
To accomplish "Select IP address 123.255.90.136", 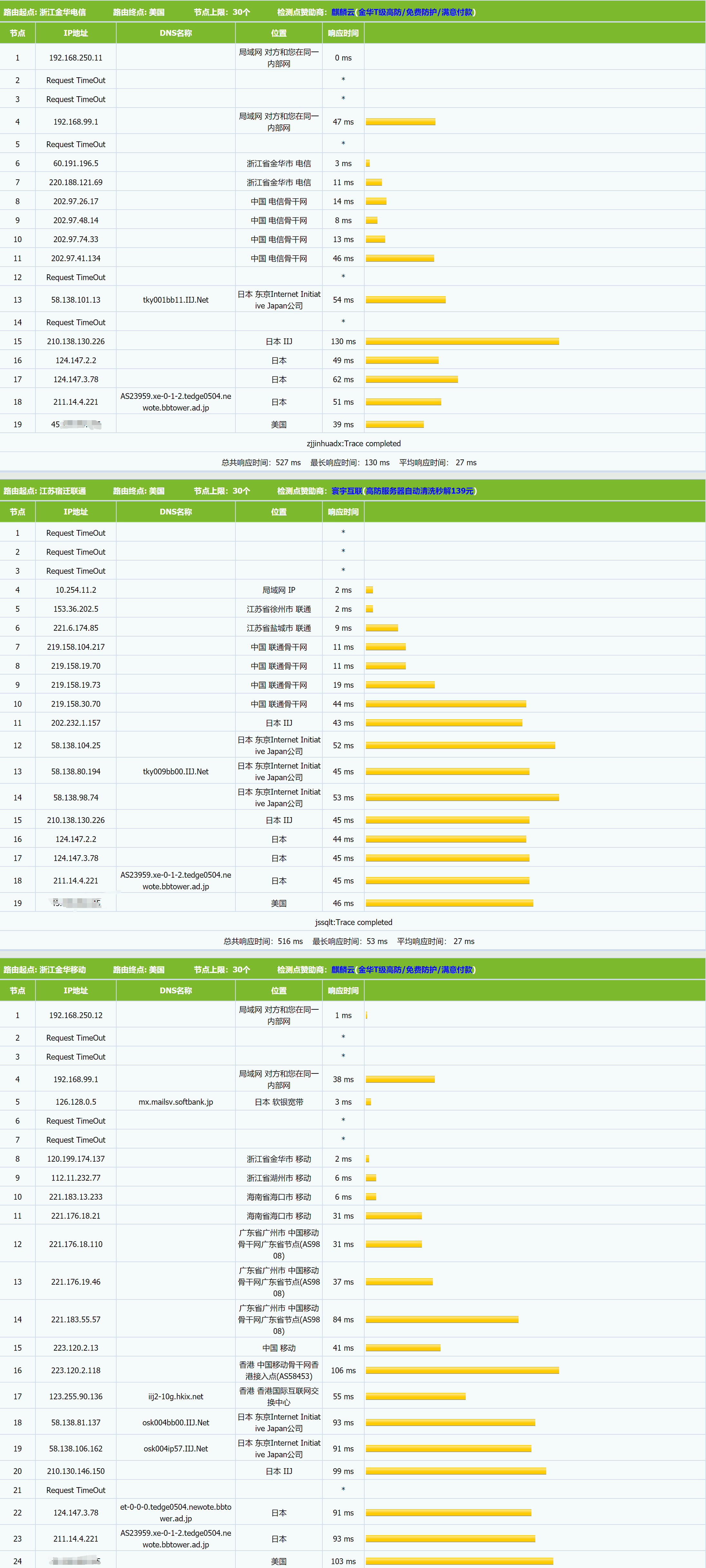I will (x=76, y=1396).
